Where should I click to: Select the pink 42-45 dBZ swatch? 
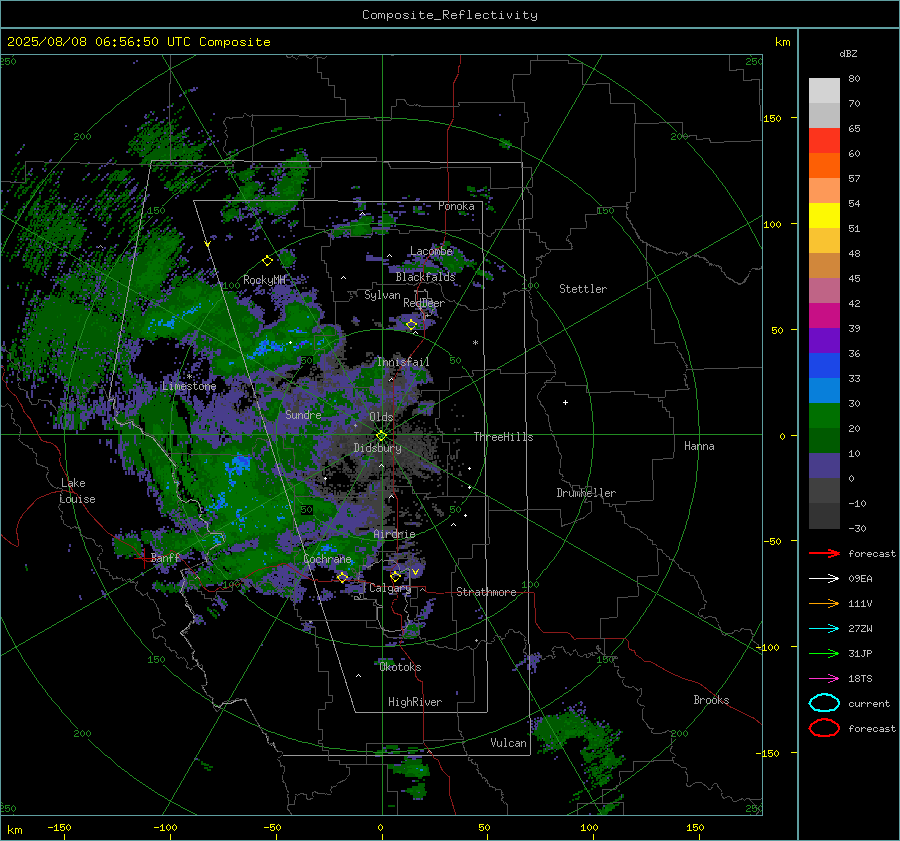point(824,290)
